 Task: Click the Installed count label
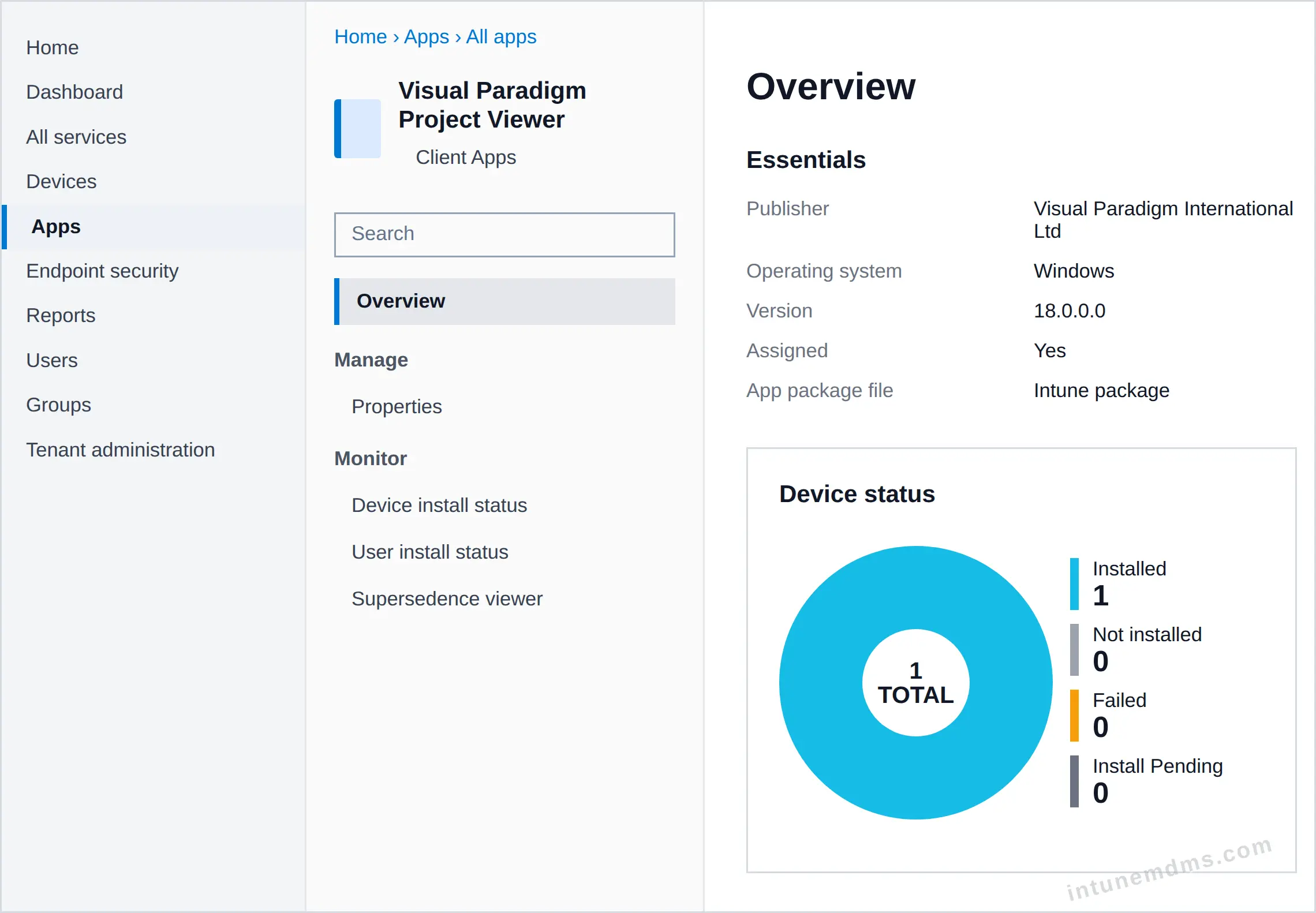[x=1130, y=569]
